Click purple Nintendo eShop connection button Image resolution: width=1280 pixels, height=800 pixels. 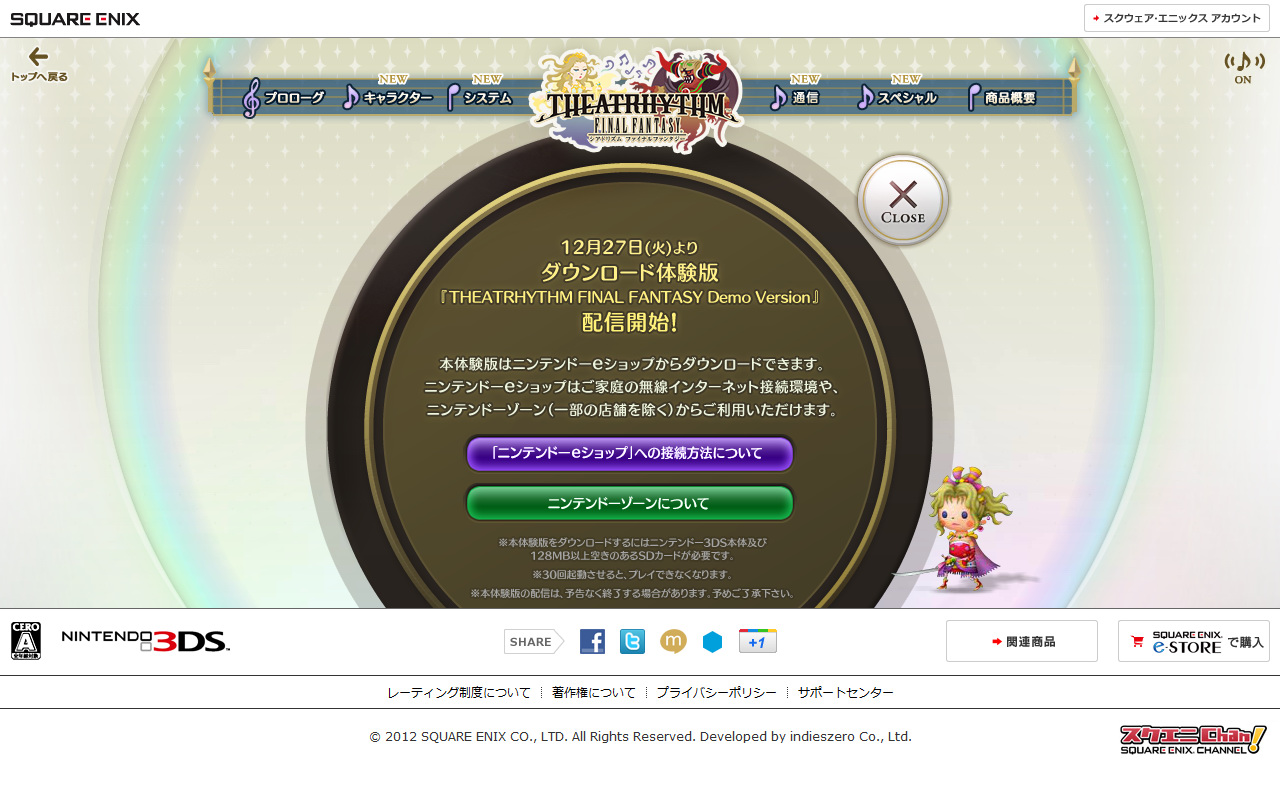[x=629, y=454]
